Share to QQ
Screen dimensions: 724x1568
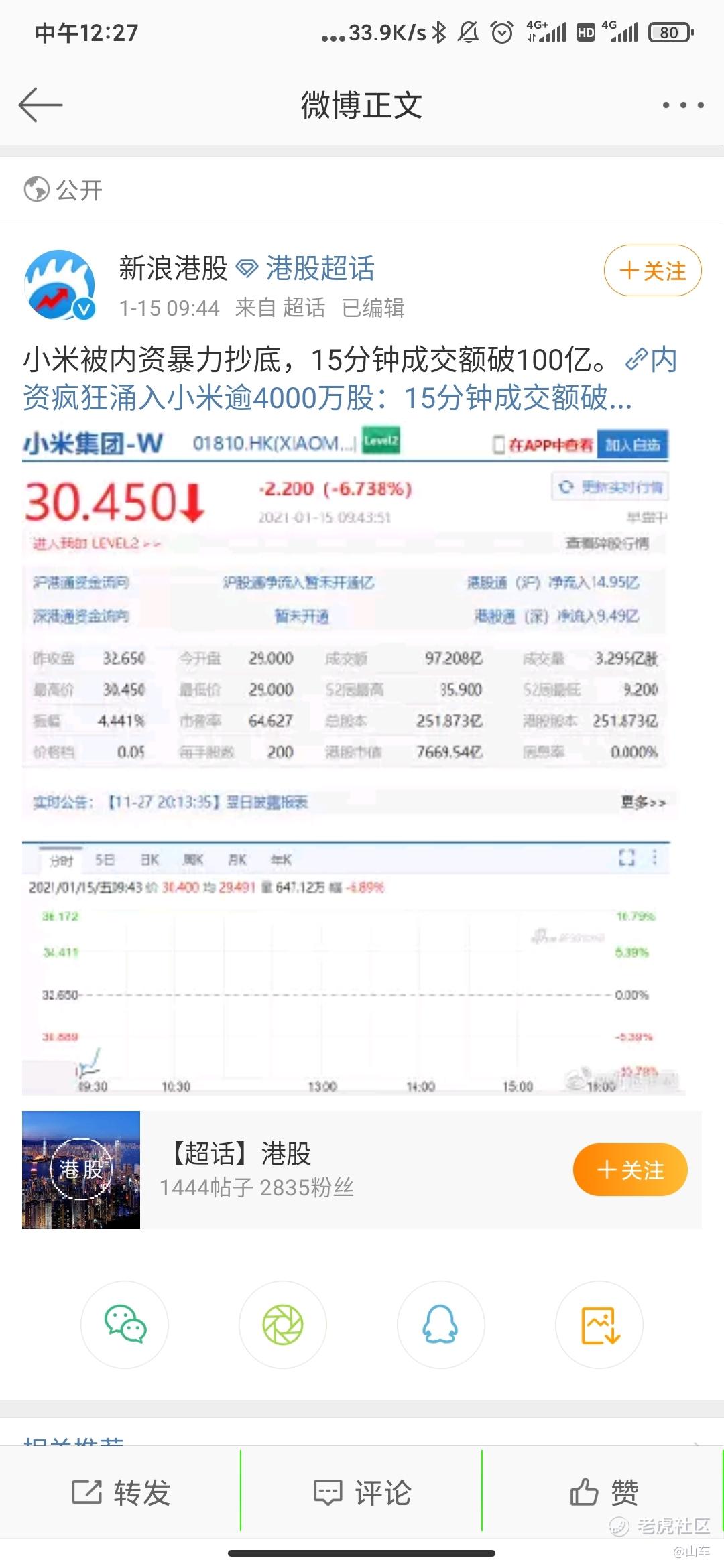click(441, 1324)
